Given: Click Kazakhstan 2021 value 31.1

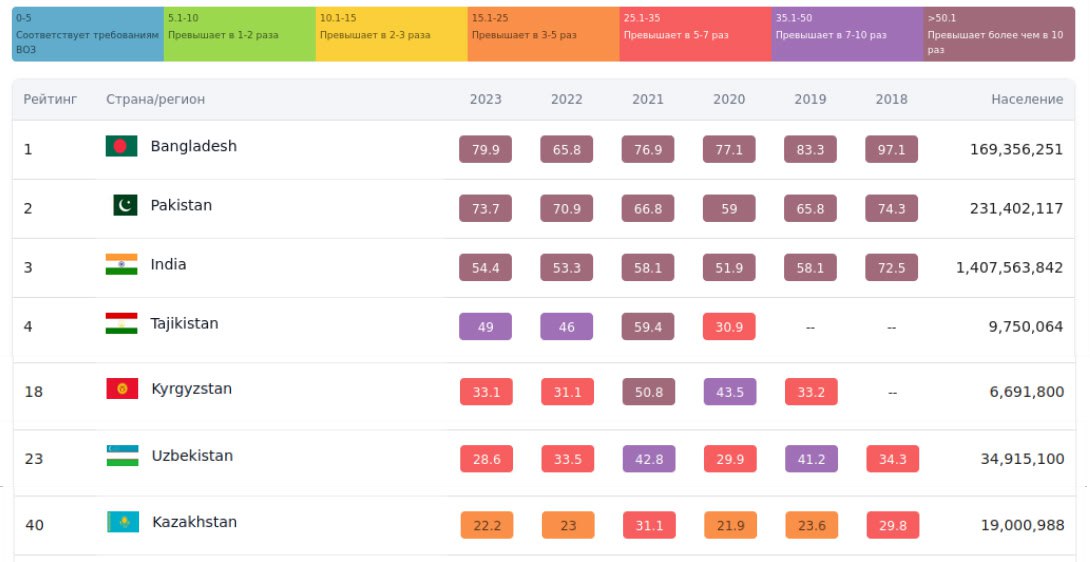Looking at the screenshot, I should coord(649,525).
